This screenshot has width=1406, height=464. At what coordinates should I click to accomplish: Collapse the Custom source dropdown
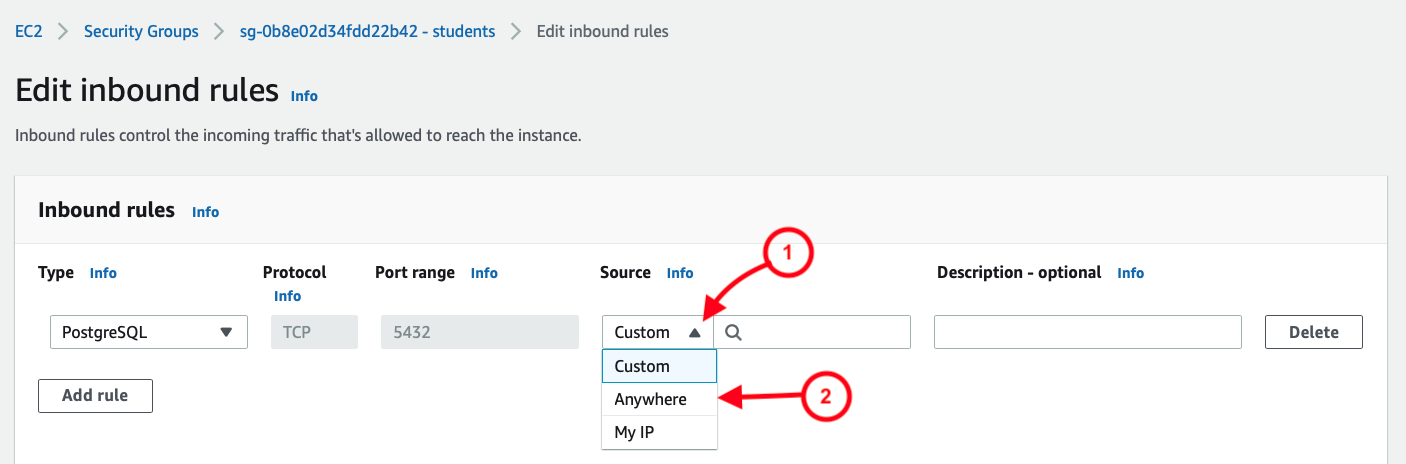pos(657,332)
